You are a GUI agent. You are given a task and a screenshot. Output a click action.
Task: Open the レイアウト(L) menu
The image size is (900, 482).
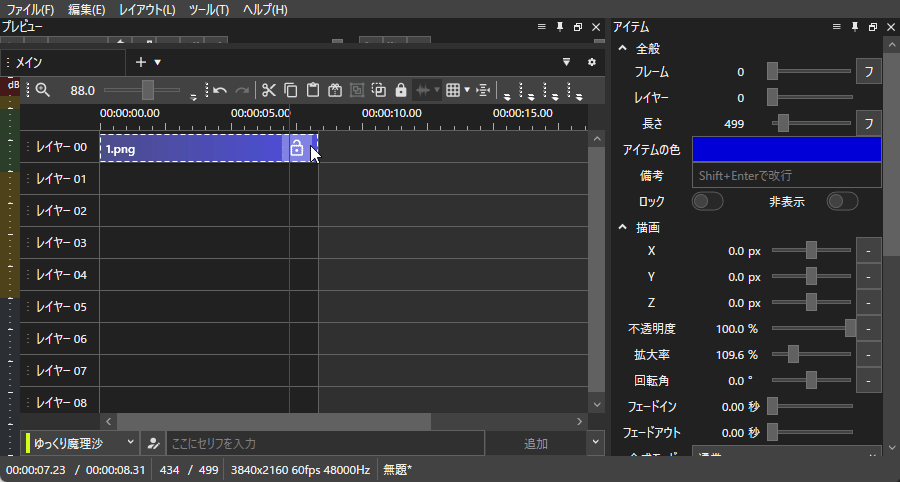point(147,10)
